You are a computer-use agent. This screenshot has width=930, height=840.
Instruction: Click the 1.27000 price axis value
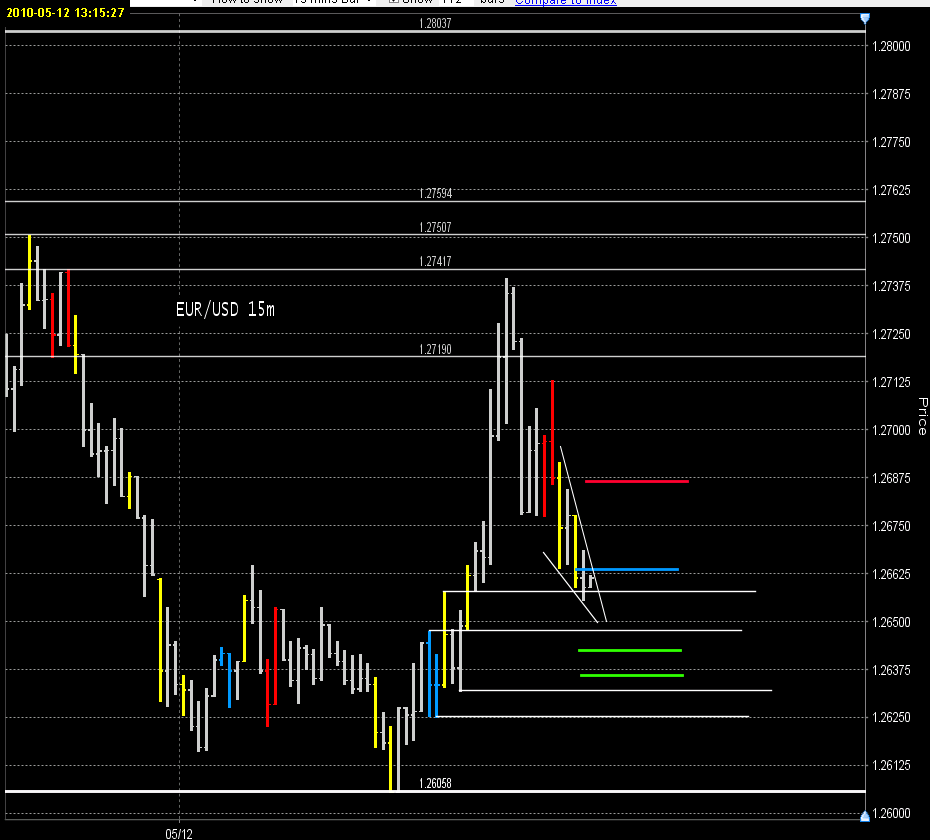(x=891, y=430)
